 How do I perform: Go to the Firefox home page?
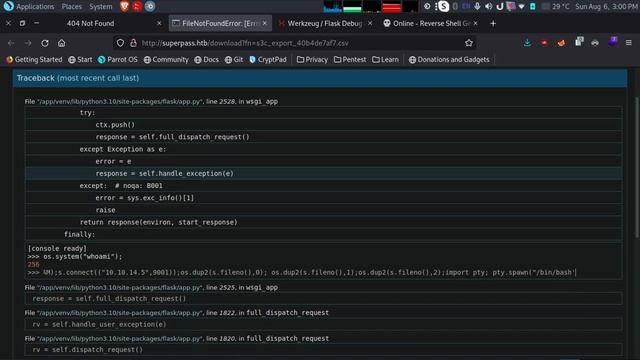click(61, 43)
